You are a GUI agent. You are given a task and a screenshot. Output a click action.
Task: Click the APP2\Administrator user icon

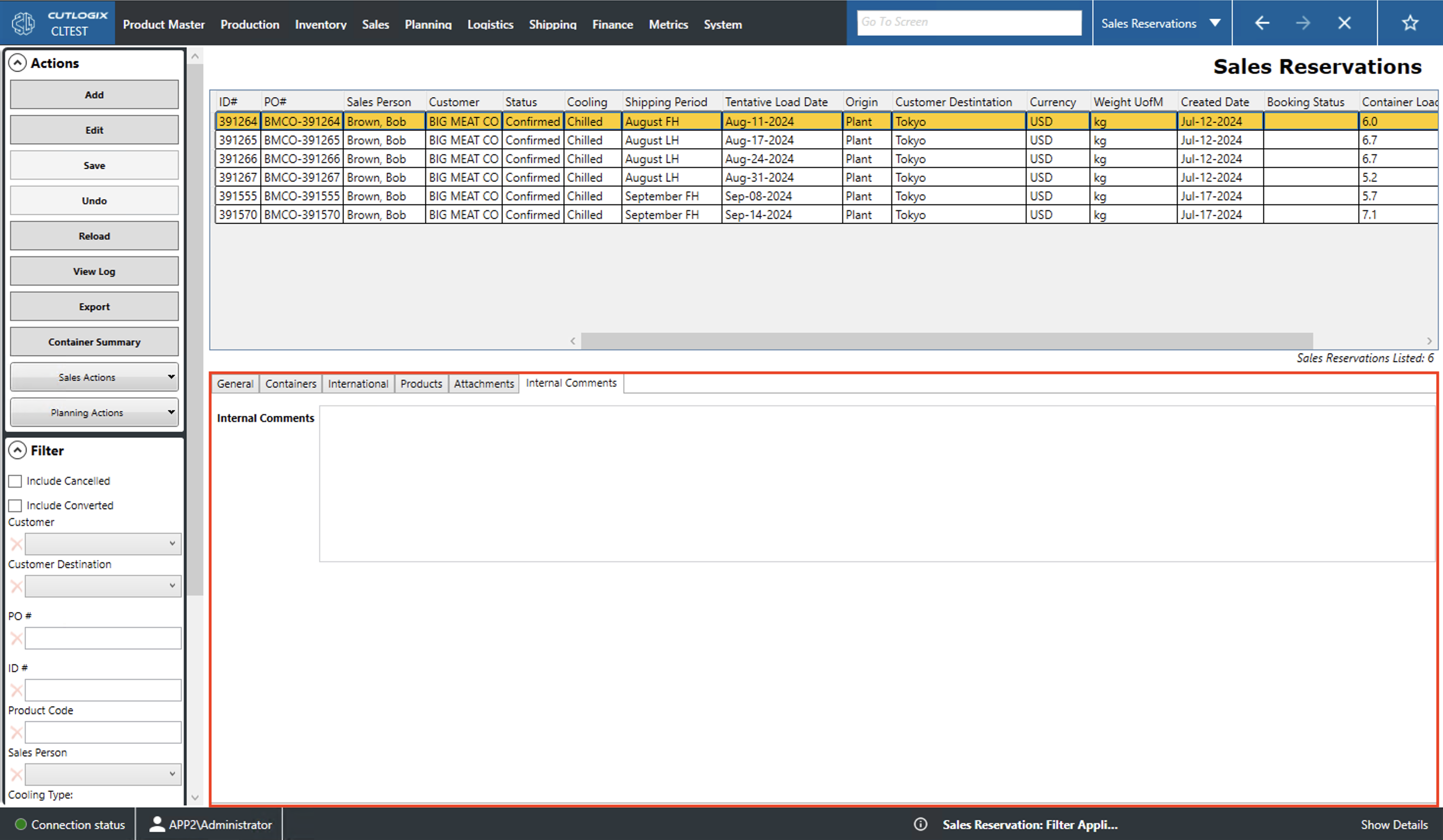pyautogui.click(x=156, y=824)
